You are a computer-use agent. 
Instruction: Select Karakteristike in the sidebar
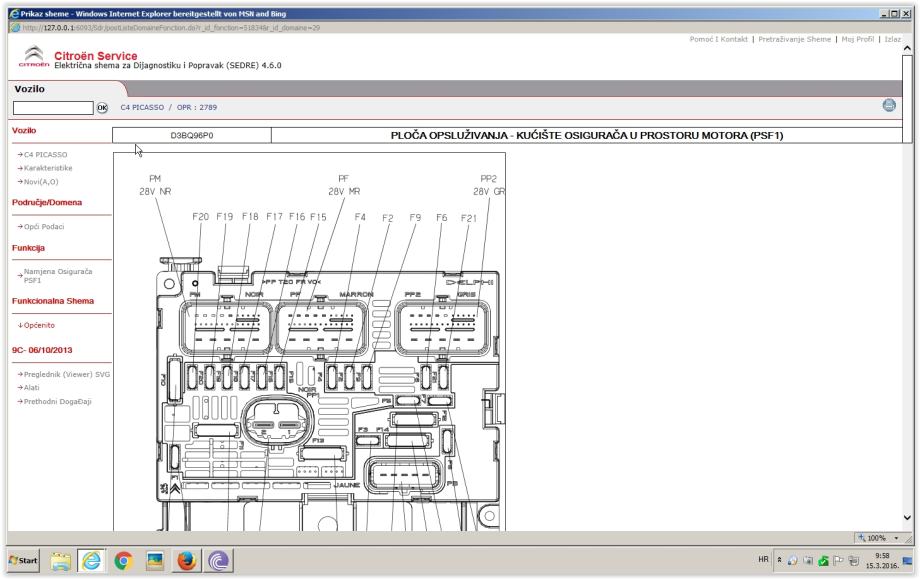pos(49,168)
